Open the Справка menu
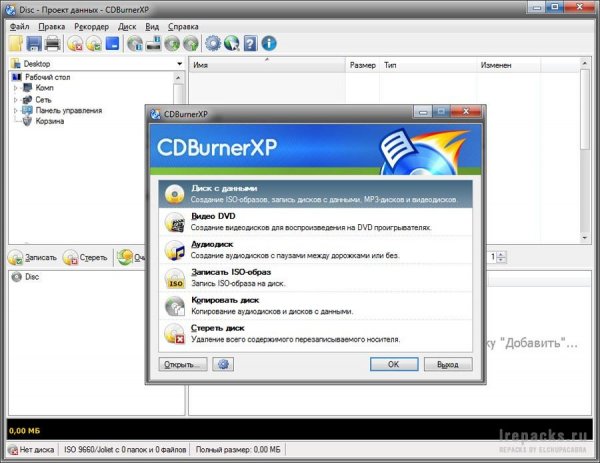 point(183,26)
